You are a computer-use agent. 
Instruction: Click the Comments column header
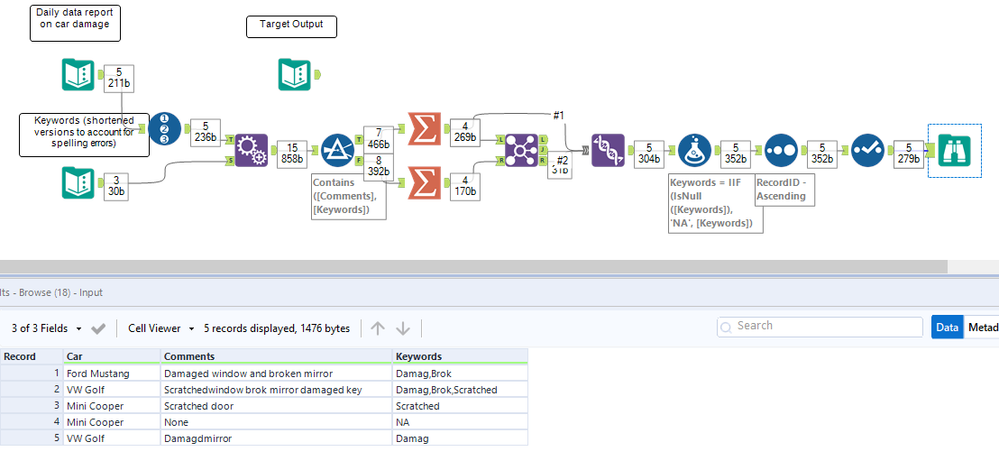[x=276, y=356]
